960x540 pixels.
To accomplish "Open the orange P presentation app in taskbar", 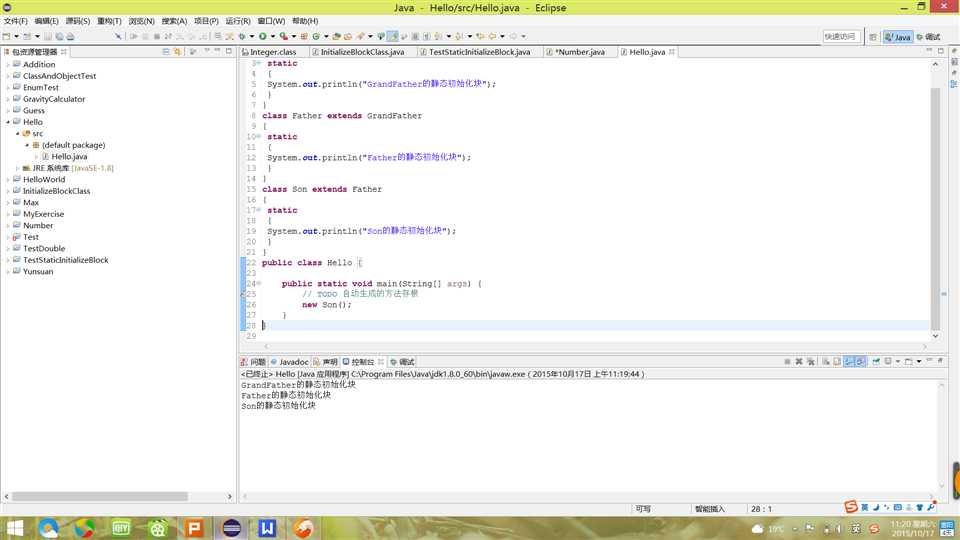I will [194, 528].
